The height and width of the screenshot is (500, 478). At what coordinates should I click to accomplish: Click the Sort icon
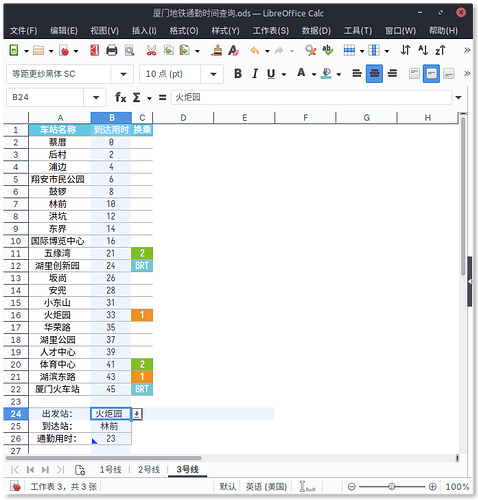pyautogui.click(x=406, y=50)
